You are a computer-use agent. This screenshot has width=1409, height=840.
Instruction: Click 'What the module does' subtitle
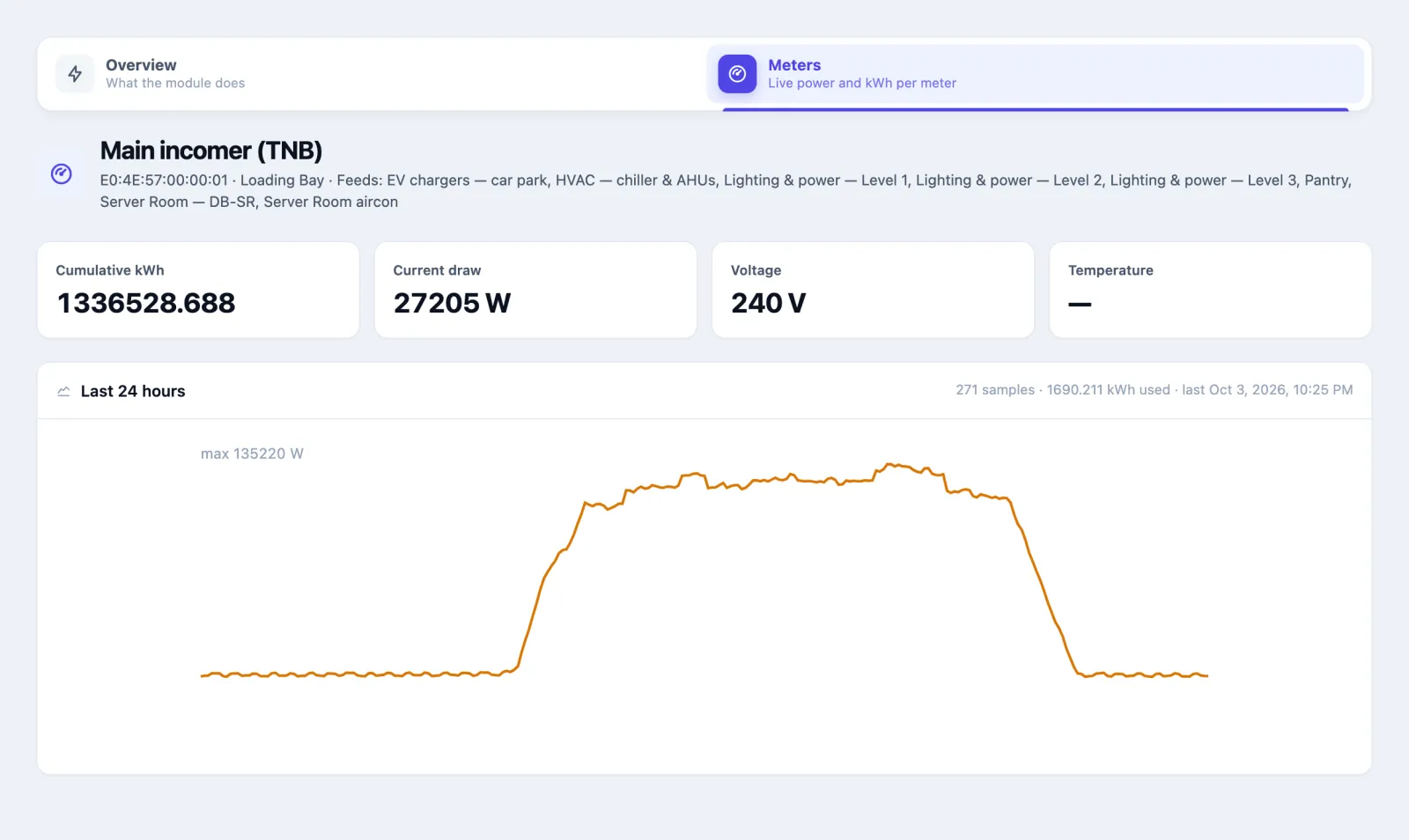coord(175,83)
